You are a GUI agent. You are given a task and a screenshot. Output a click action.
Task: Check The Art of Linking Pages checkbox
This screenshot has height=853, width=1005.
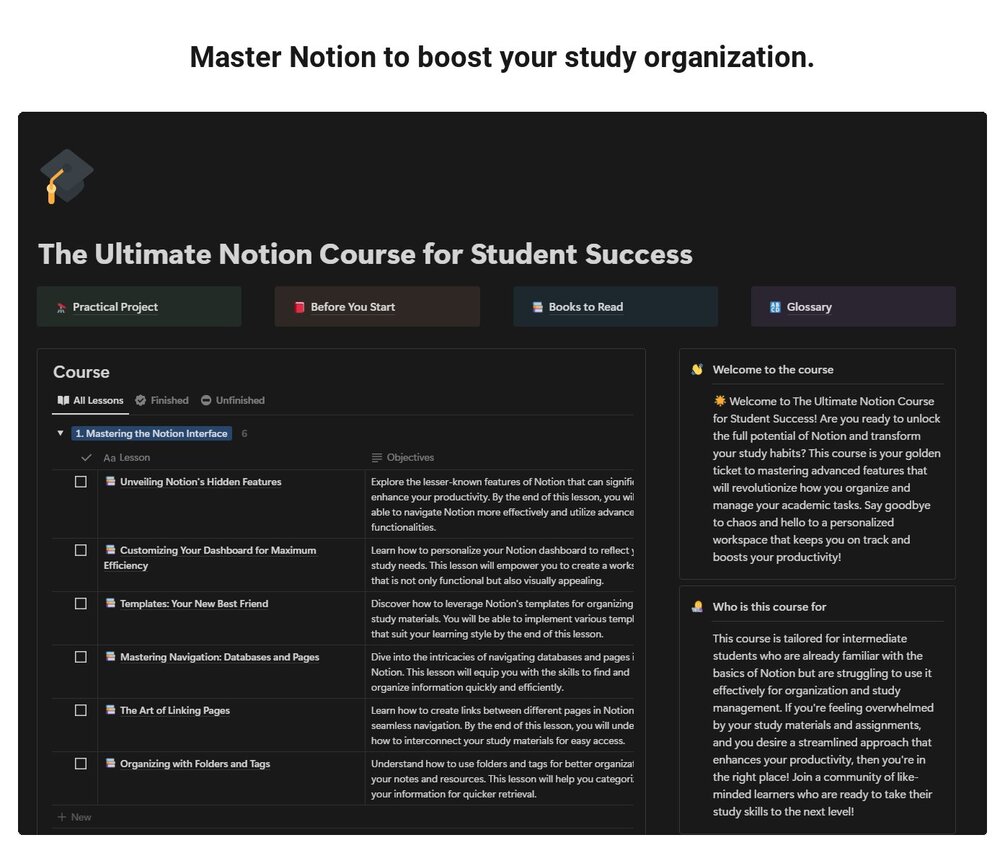(81, 711)
